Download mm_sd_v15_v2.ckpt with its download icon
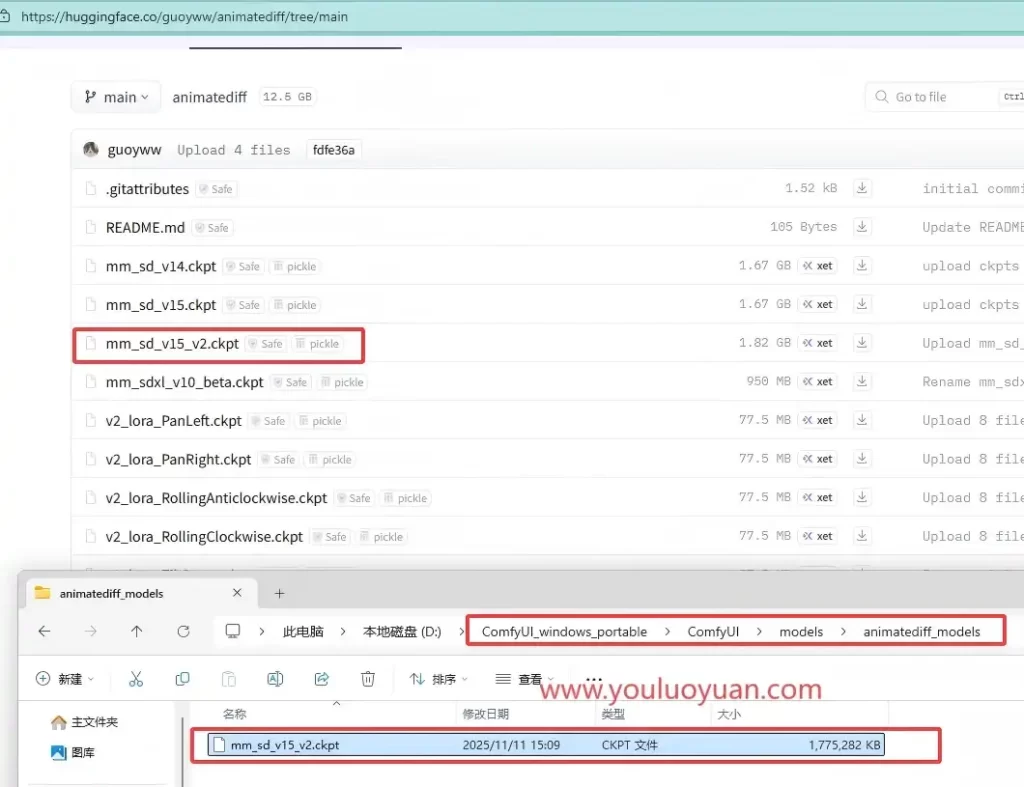This screenshot has height=787, width=1024. pyautogui.click(x=862, y=342)
